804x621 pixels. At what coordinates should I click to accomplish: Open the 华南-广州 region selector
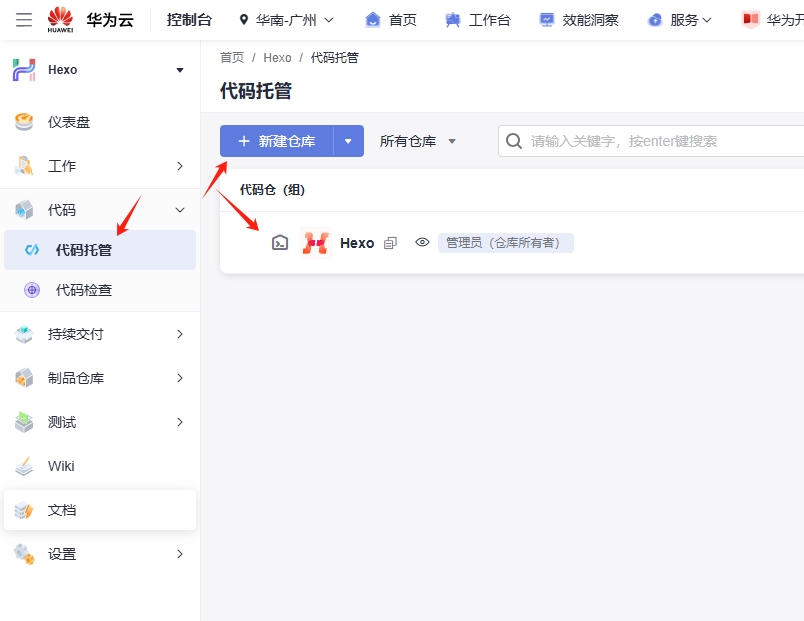[x=286, y=20]
